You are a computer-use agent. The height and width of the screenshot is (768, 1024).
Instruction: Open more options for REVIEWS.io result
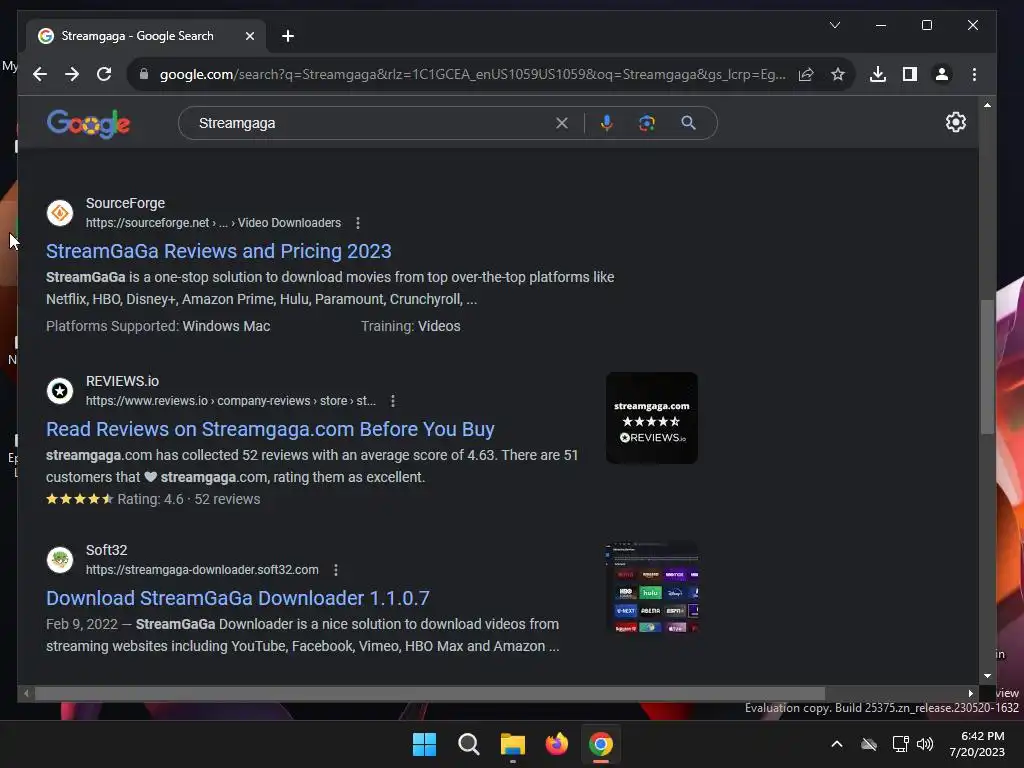coord(392,401)
